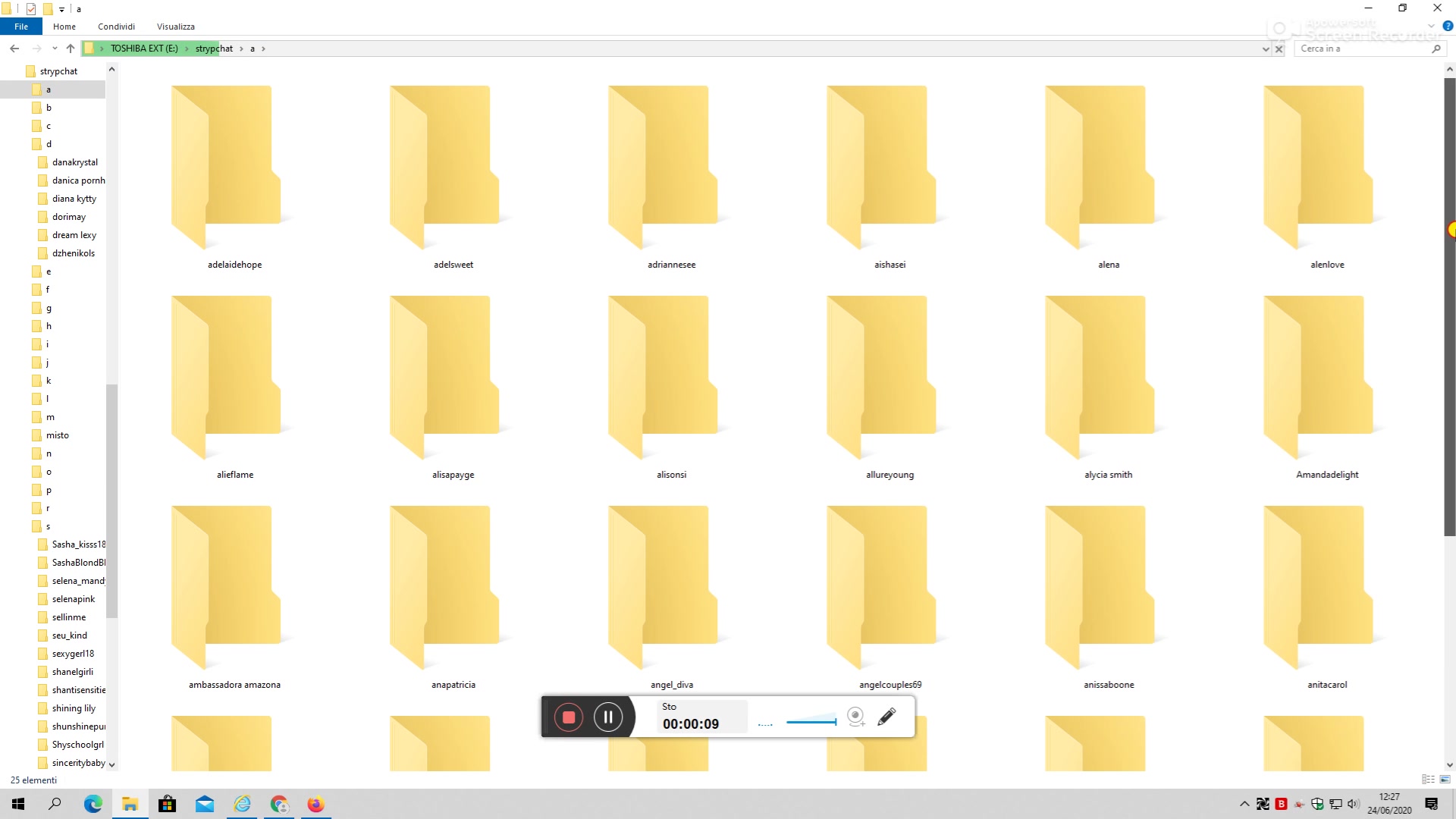1456x819 pixels.
Task: Open the recorder annotation pencil tool
Action: tap(886, 717)
